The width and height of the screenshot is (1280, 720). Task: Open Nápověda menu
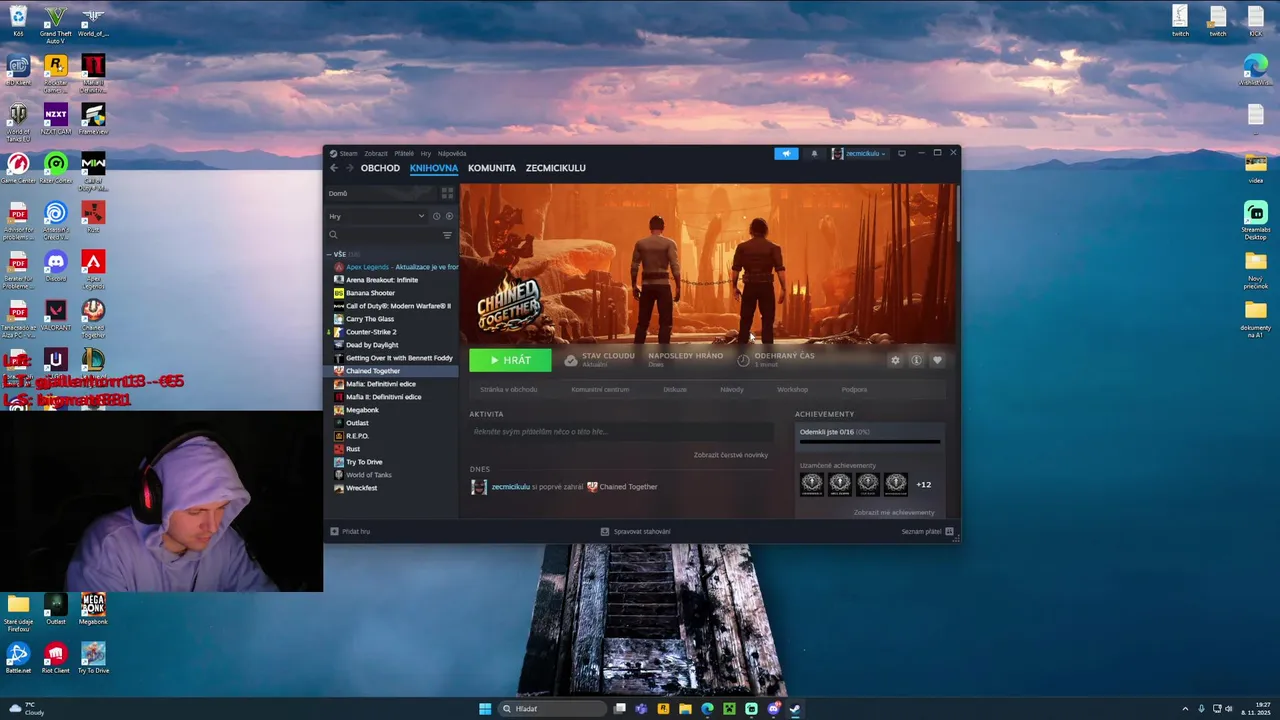[452, 153]
